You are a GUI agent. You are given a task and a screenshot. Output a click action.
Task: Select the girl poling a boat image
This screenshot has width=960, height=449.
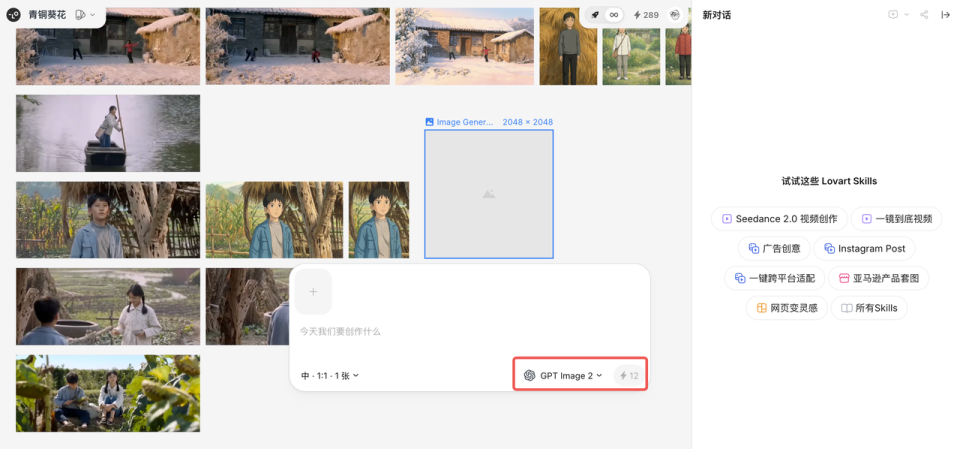108,133
